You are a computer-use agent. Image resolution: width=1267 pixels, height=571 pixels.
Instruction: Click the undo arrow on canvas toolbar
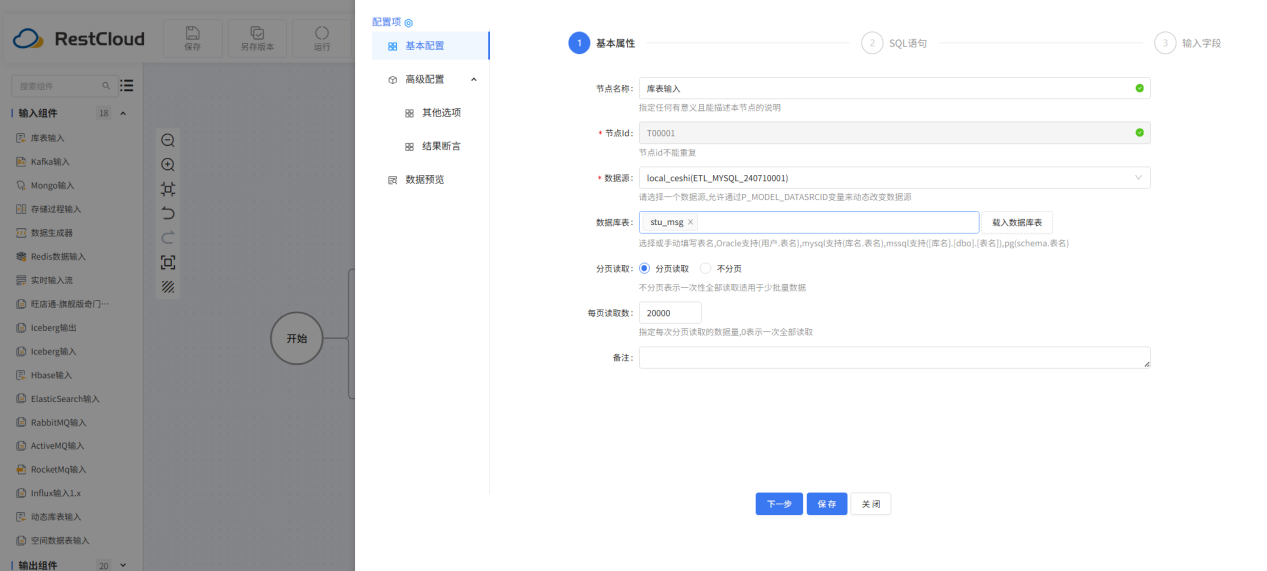click(168, 213)
